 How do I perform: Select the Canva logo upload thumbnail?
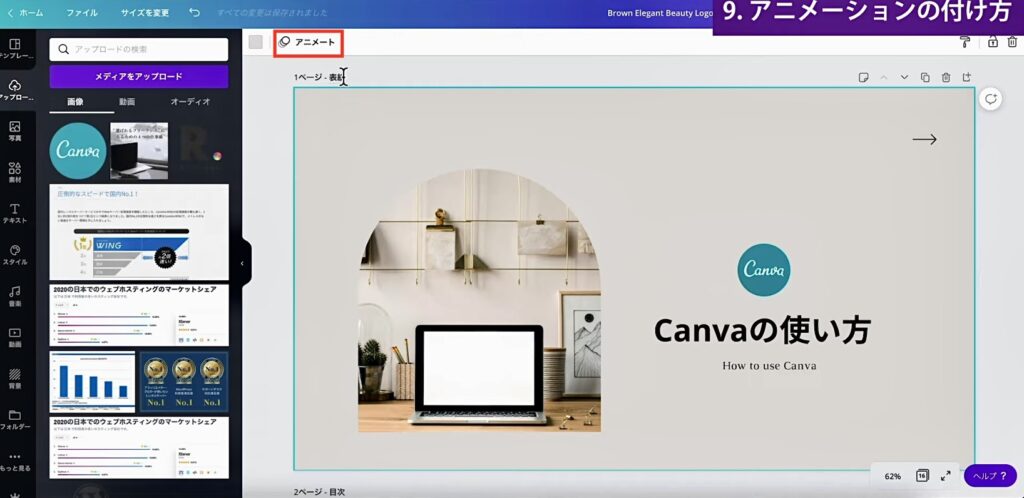[78, 151]
